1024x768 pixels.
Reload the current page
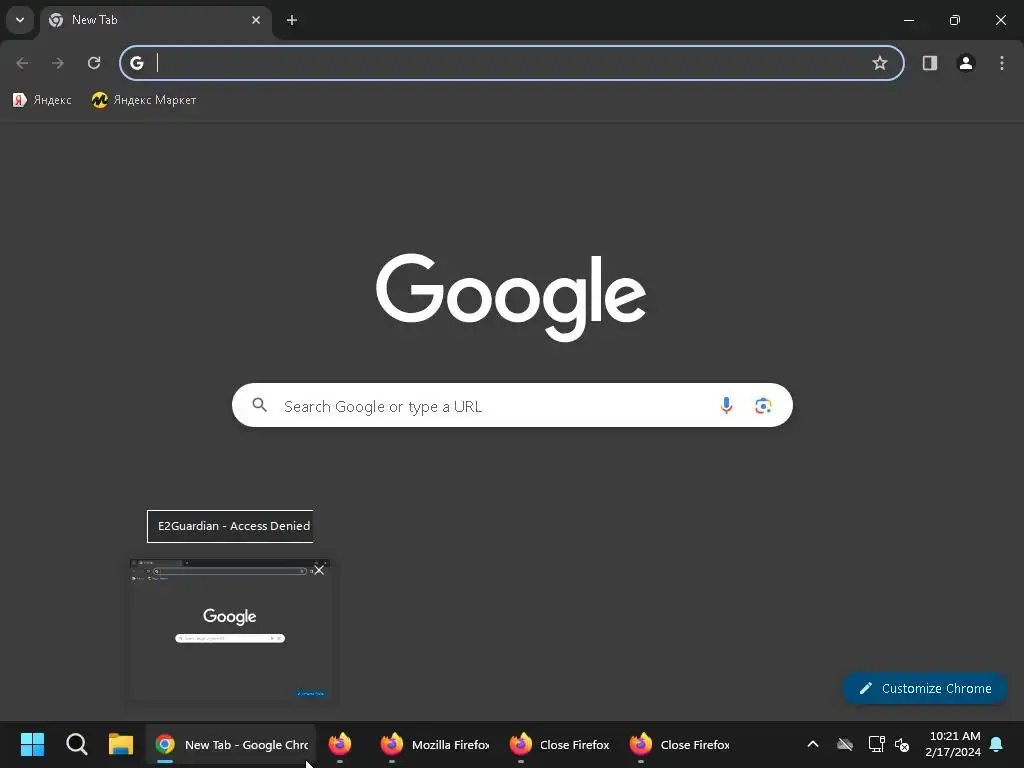[x=94, y=63]
